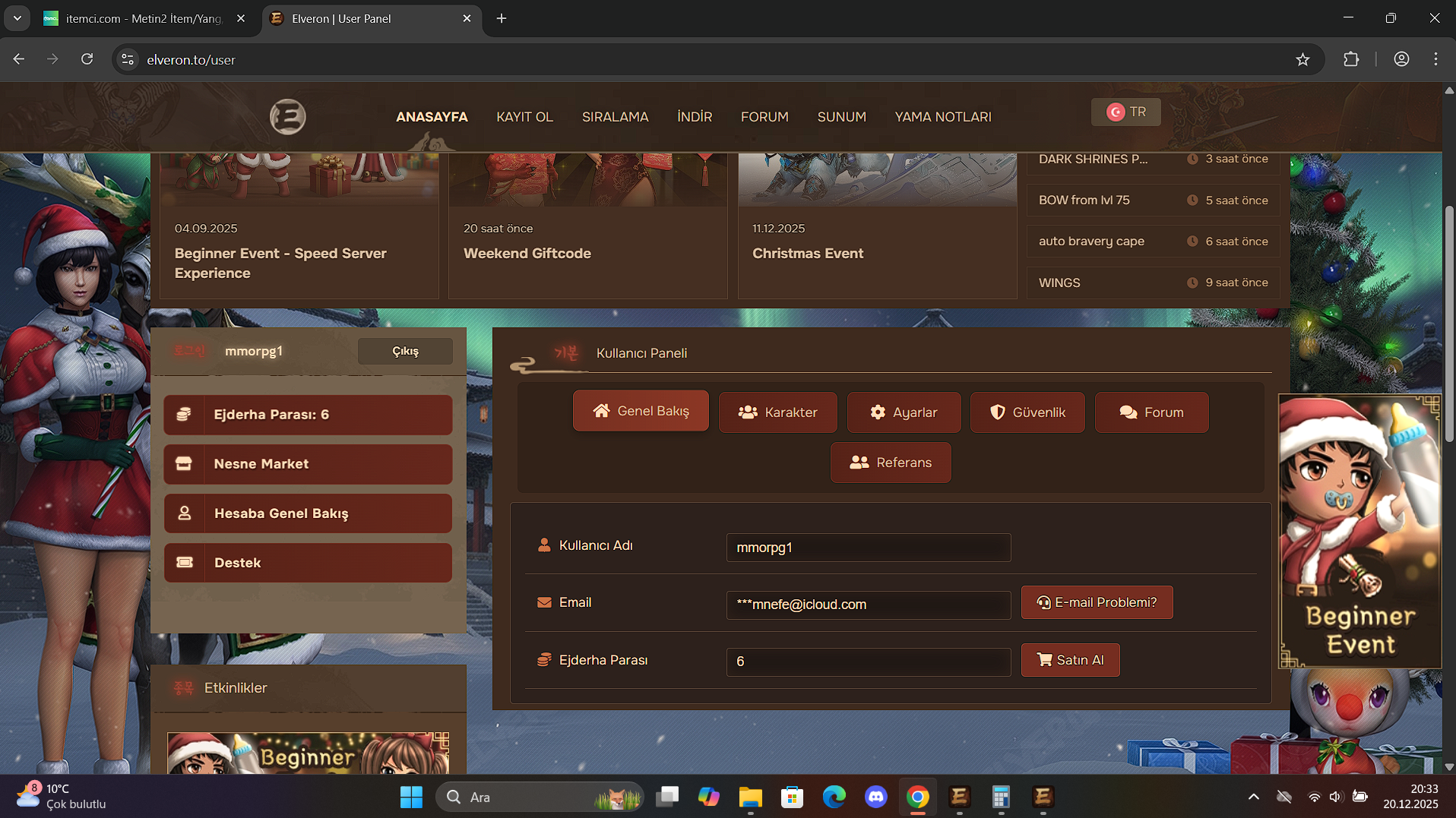Screen dimensions: 1456x818
Task: Navigate to FORUM in the top menu
Action: [764, 117]
